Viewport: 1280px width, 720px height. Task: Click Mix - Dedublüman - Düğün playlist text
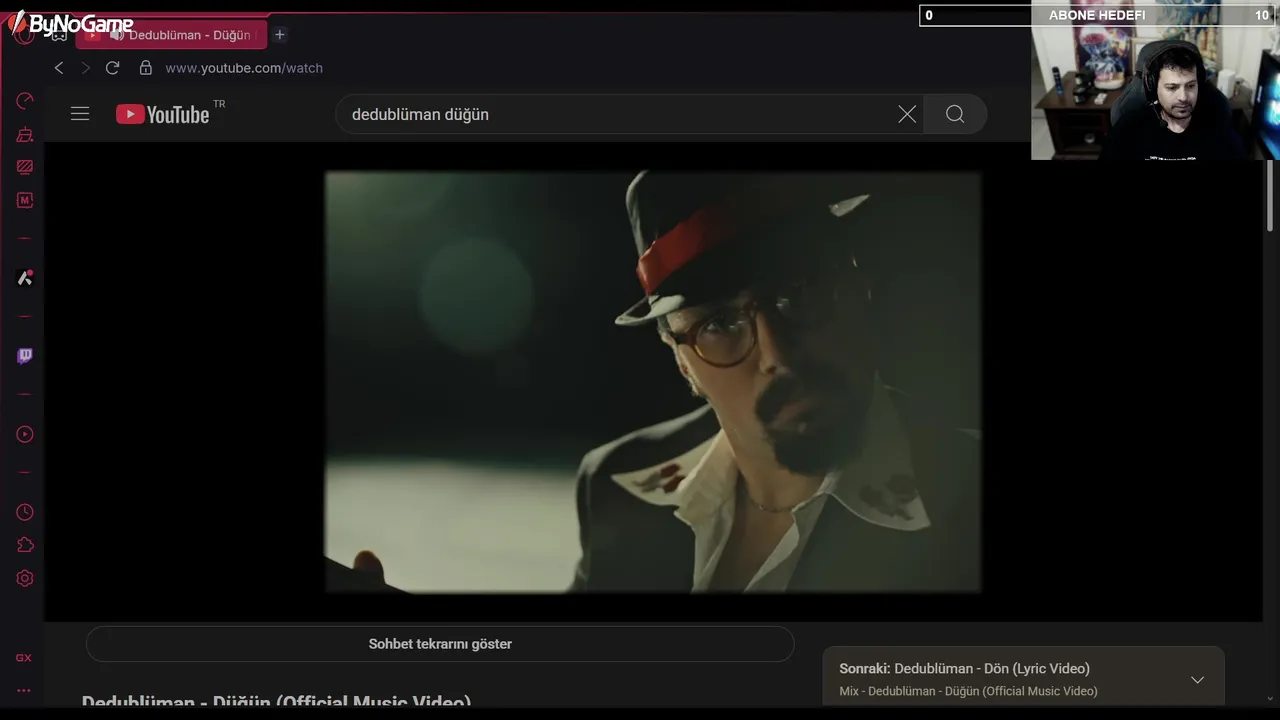point(968,691)
